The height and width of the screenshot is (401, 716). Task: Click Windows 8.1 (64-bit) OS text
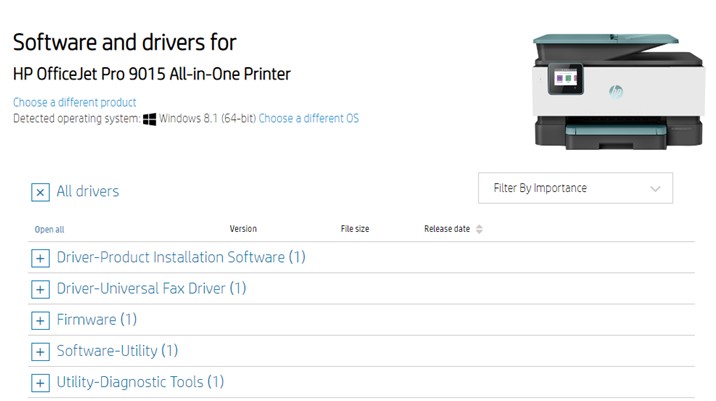(x=207, y=118)
